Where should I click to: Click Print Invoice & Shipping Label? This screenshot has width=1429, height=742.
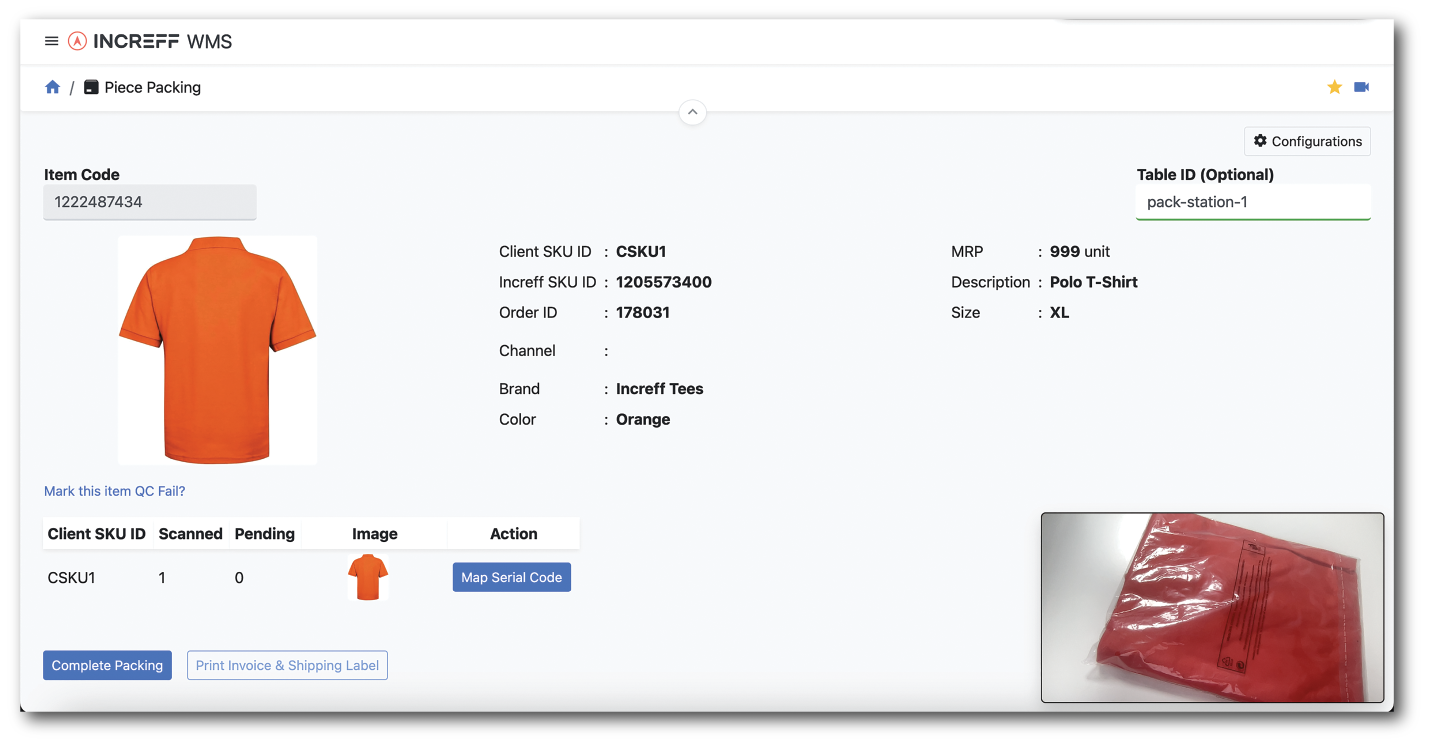pyautogui.click(x=287, y=665)
